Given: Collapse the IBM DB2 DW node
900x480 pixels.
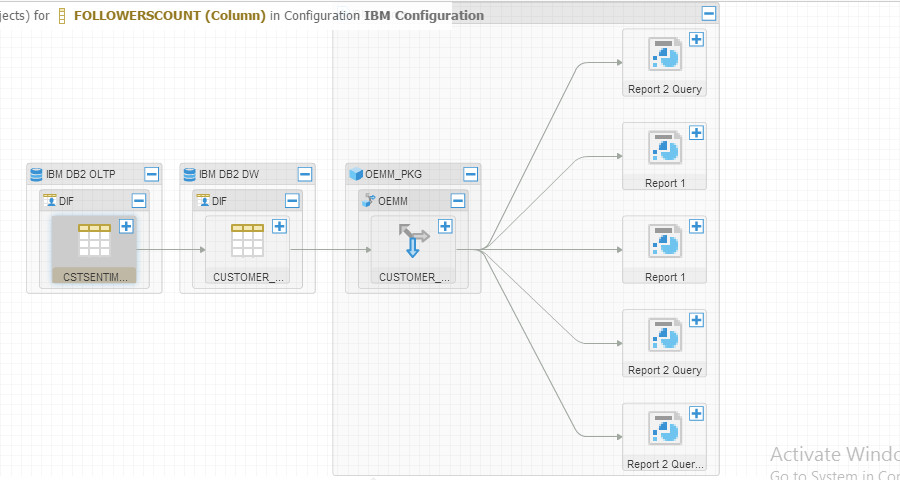Looking at the screenshot, I should [x=305, y=174].
